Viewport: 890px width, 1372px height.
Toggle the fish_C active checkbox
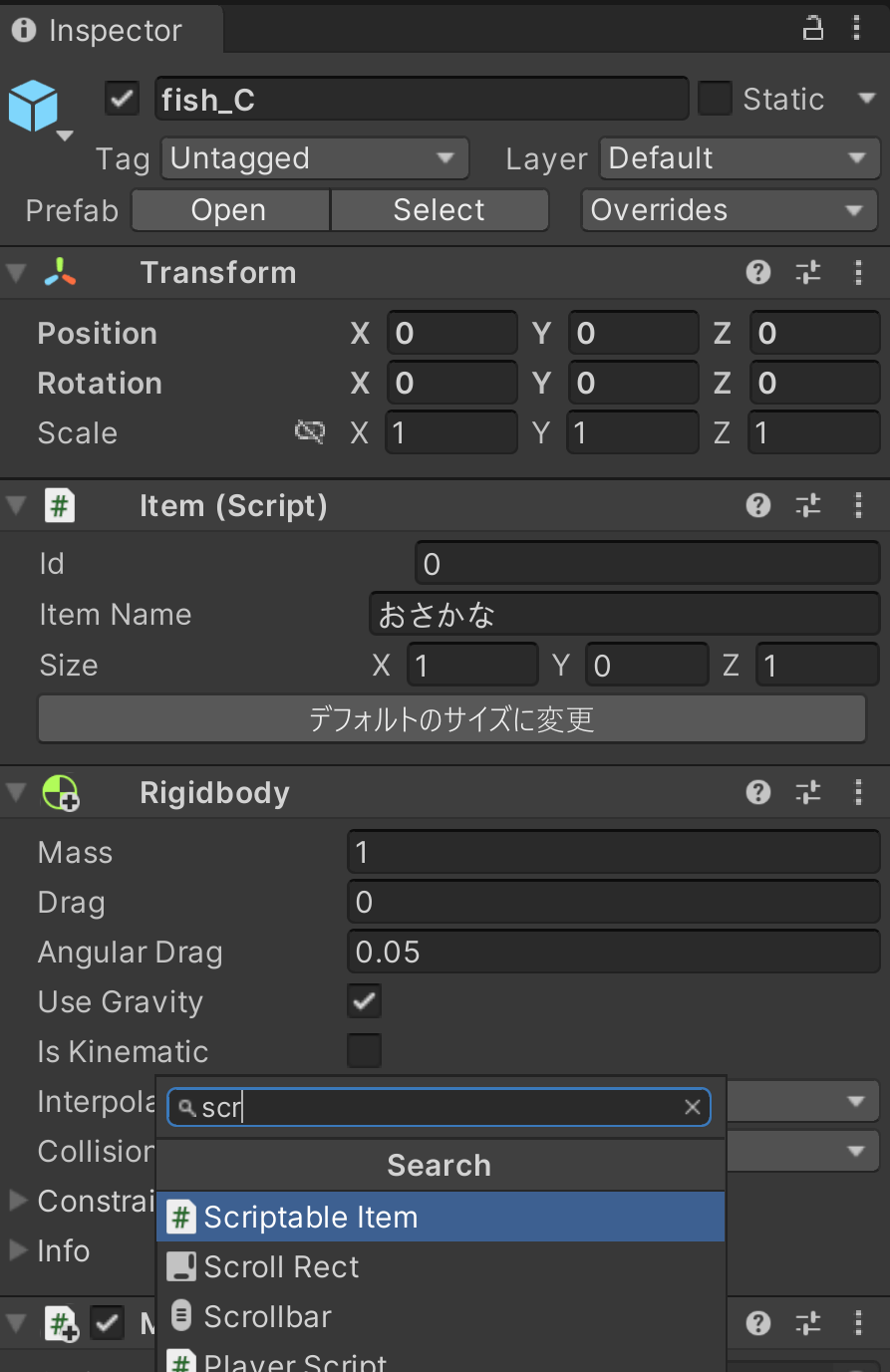click(123, 99)
